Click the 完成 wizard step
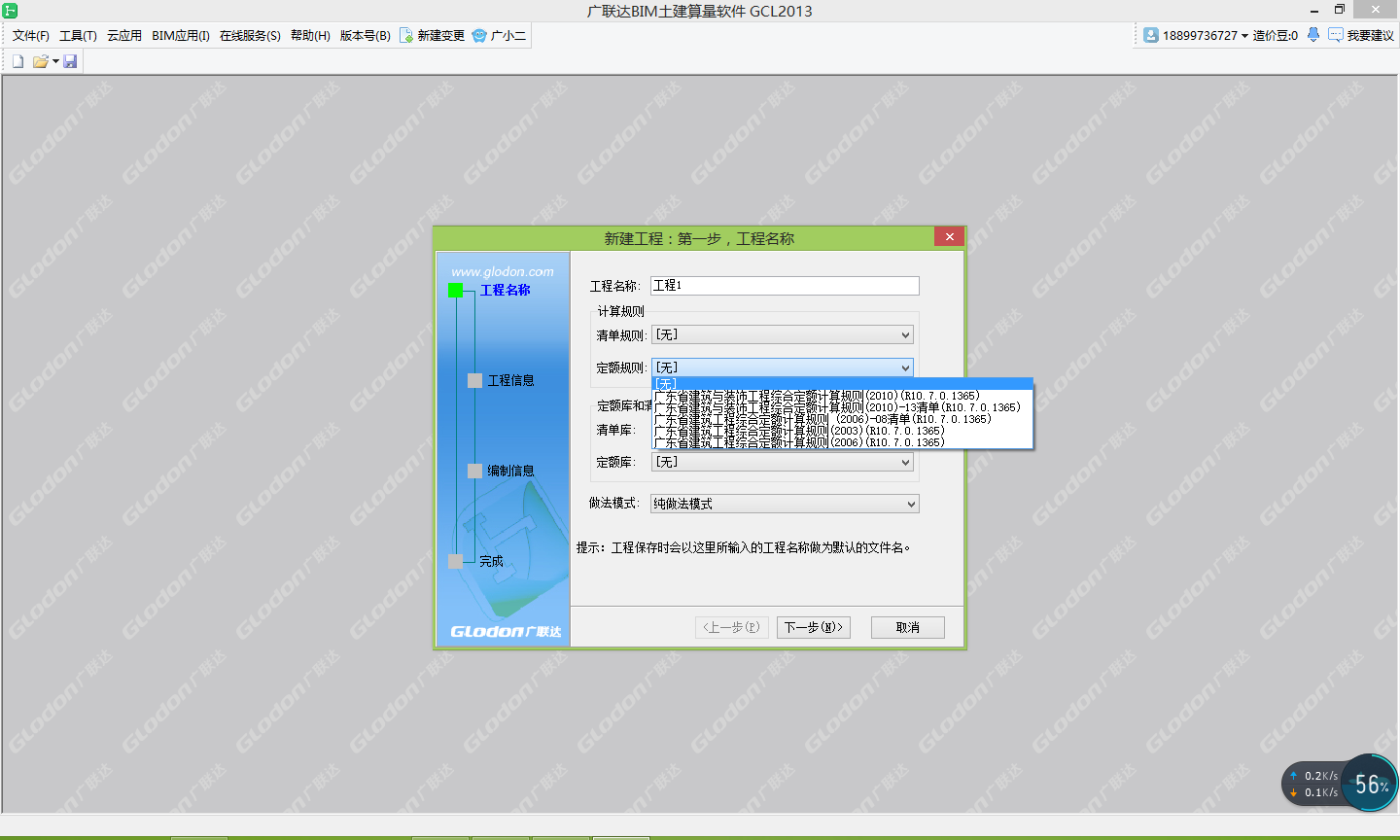 coord(491,561)
